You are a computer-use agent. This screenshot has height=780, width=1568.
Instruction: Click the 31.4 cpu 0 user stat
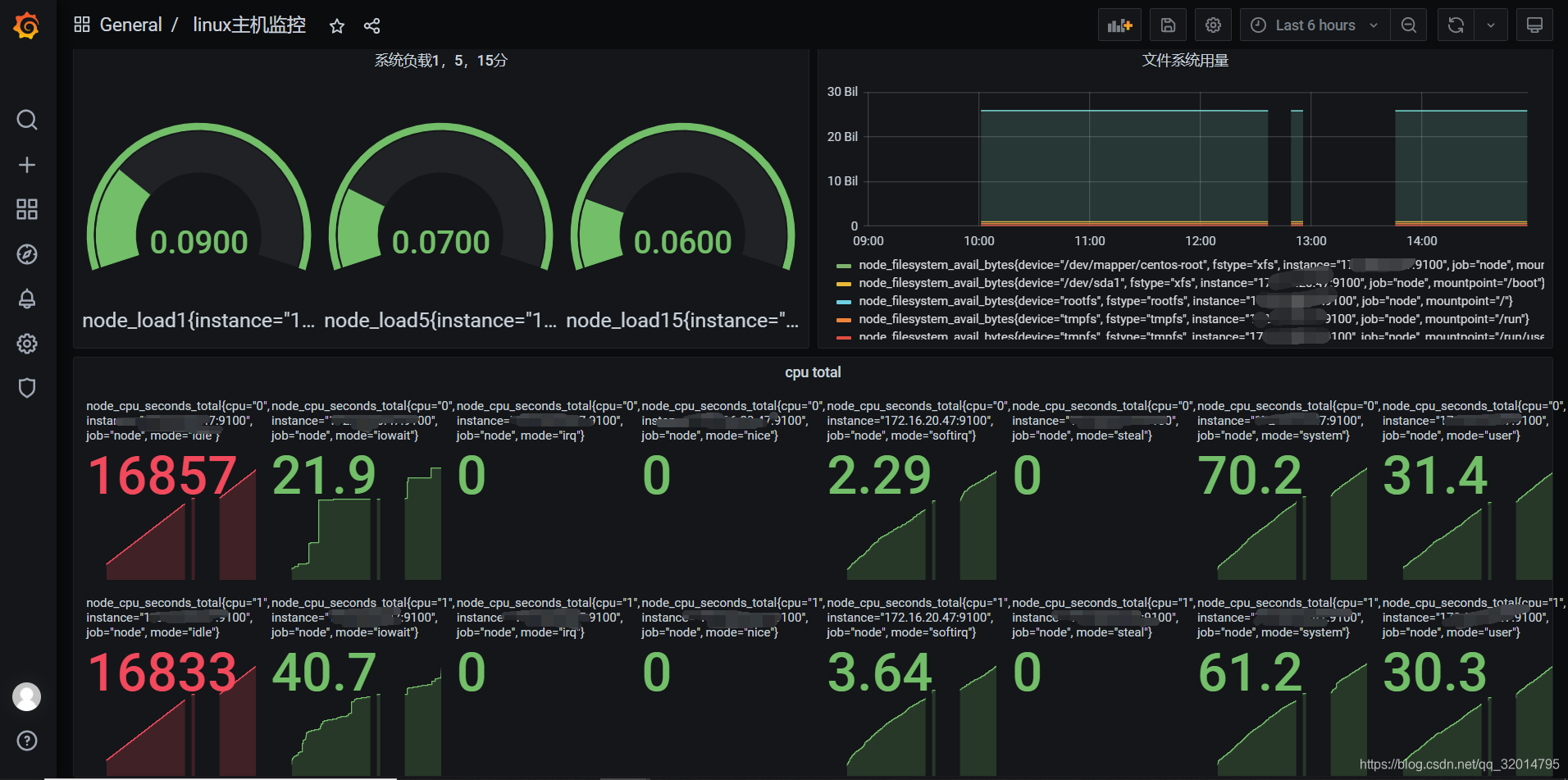(1435, 476)
